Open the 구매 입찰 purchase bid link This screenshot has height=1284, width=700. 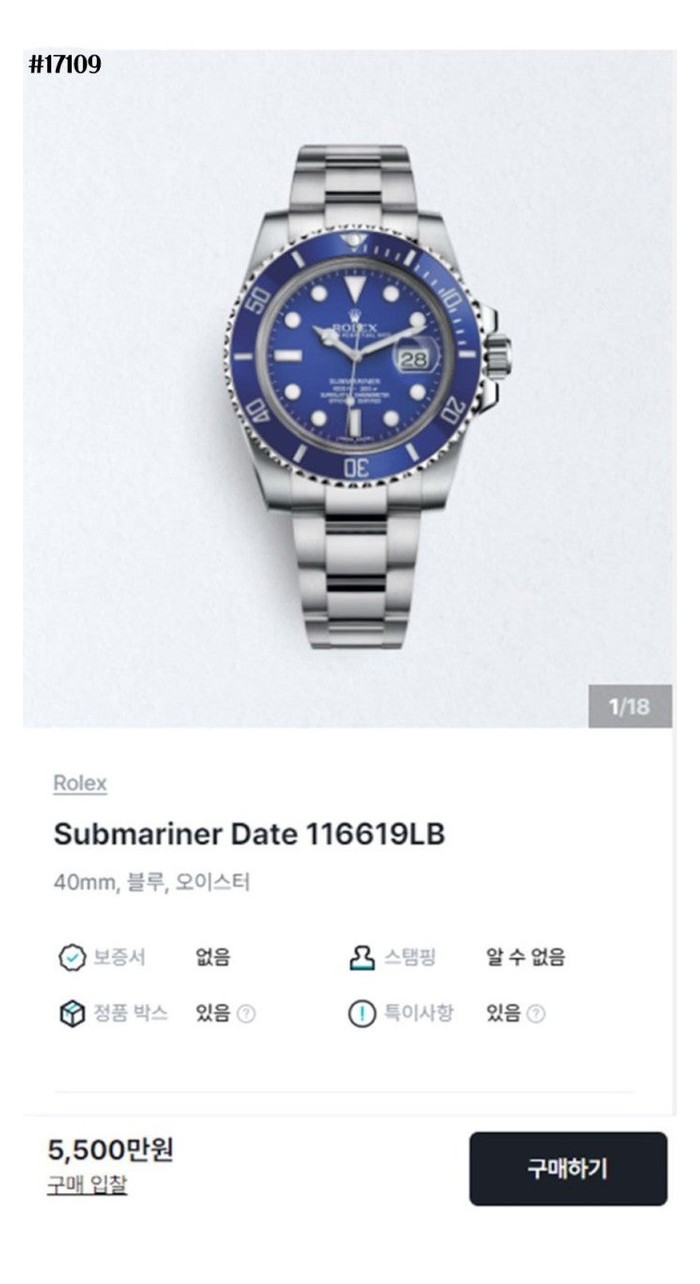click(x=87, y=1186)
